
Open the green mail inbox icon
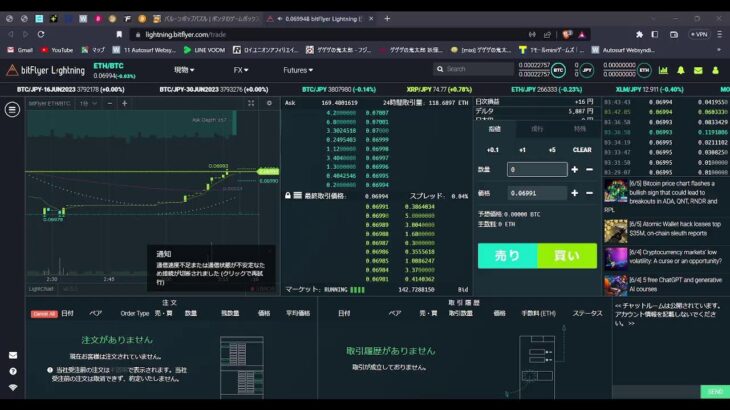pyautogui.click(x=698, y=70)
